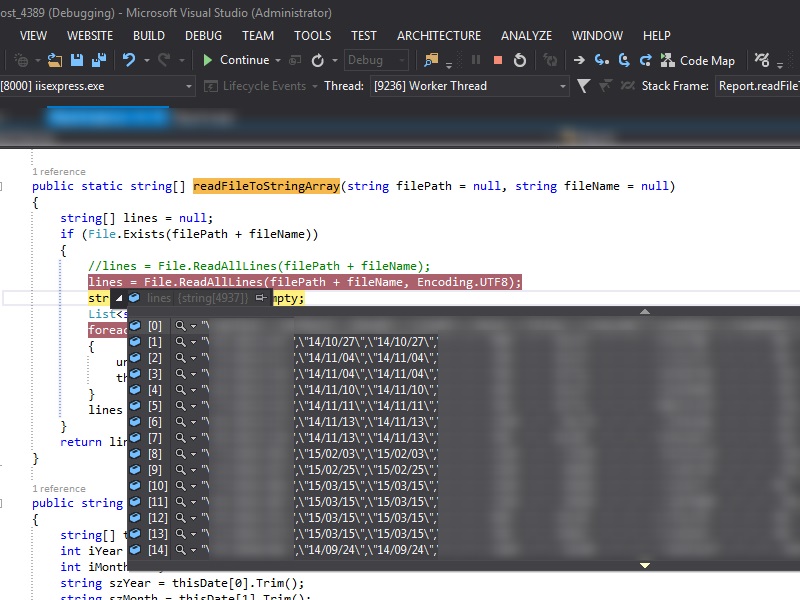Open the Continue dropdown arrow
The width and height of the screenshot is (800, 600).
[x=278, y=61]
